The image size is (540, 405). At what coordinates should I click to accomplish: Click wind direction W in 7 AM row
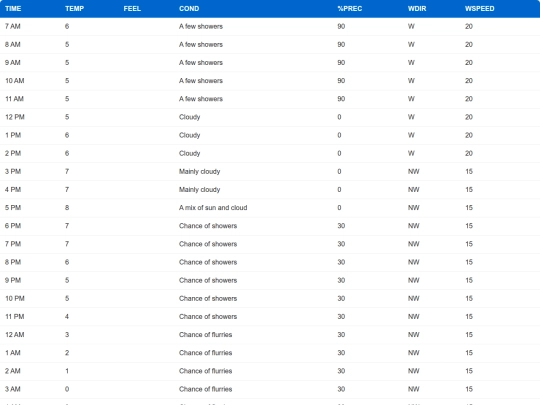411,27
